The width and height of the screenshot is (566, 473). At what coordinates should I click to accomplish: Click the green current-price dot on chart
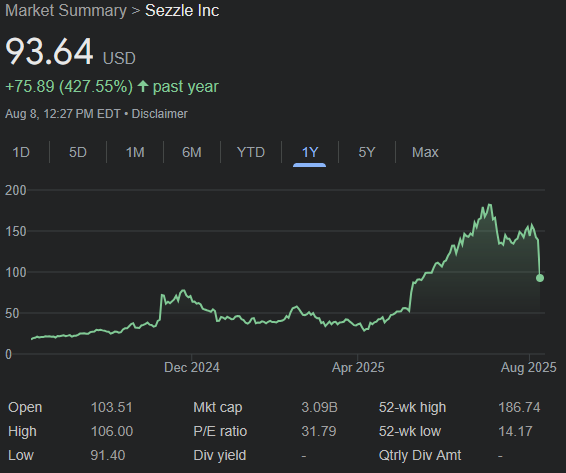coord(540,278)
